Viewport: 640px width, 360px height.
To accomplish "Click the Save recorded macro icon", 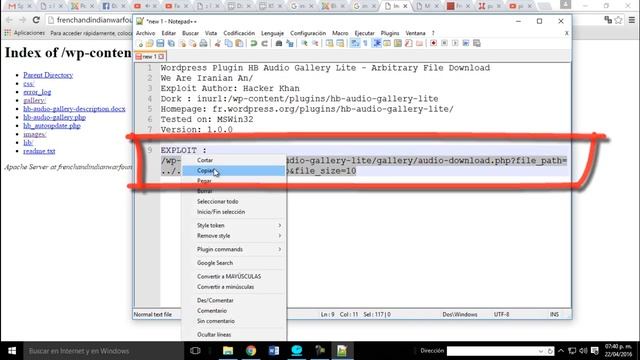I will [x=476, y=43].
